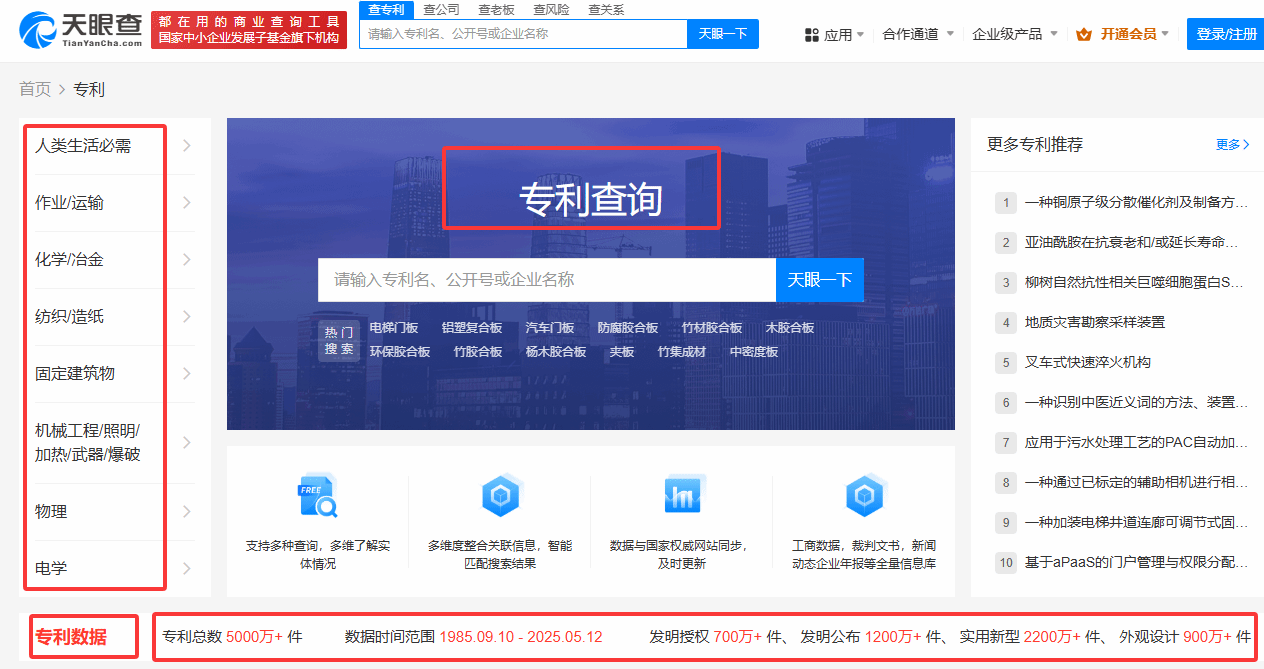Screen dimensions: 1264x669
Task: Open the 应用 grid icon menu
Action: pyautogui.click(x=811, y=35)
